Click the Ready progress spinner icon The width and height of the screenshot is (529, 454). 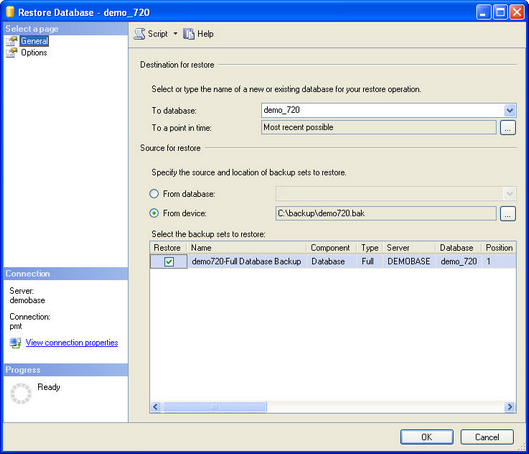pos(21,393)
